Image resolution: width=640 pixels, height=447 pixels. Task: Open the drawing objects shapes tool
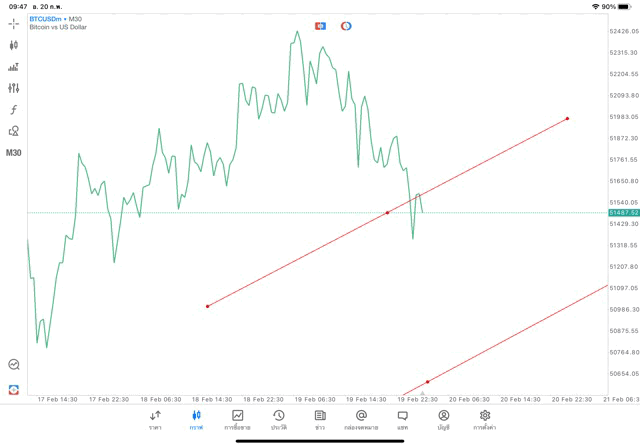coord(14,131)
